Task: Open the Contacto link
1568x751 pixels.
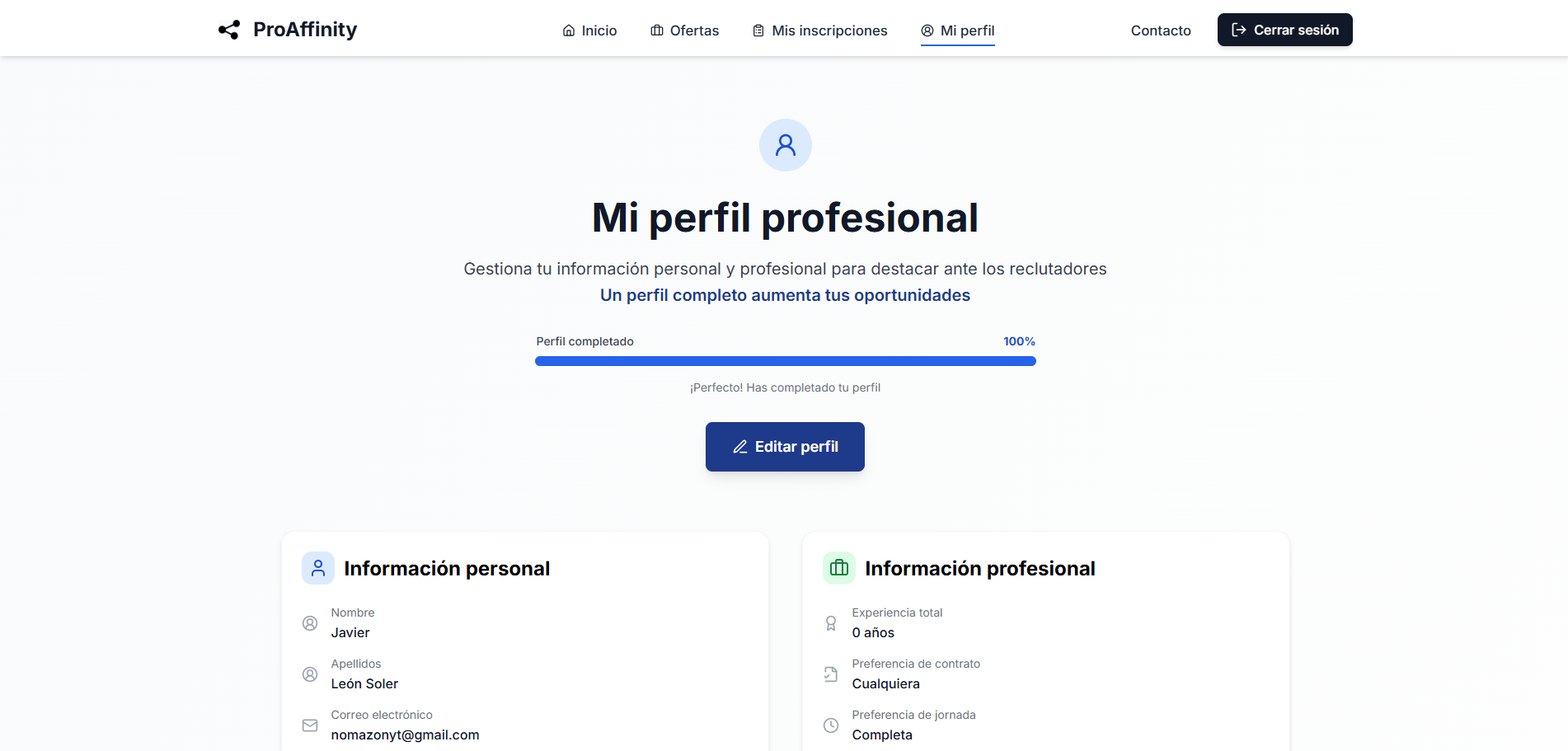Action: [1161, 31]
